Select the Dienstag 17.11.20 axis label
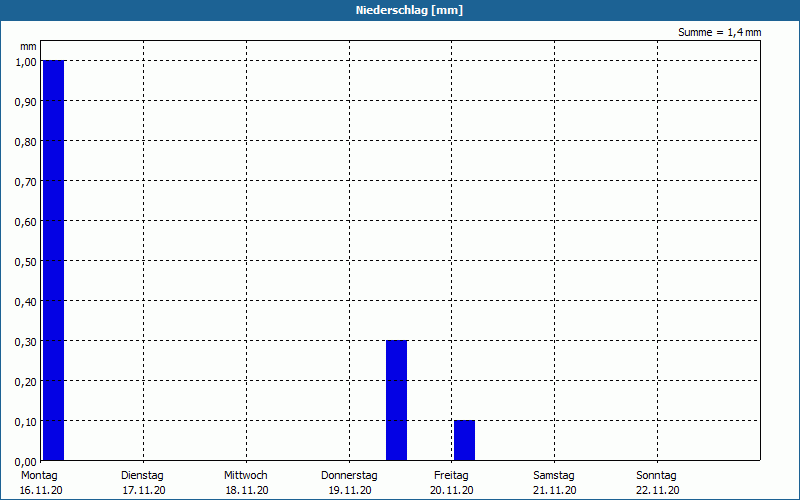Image resolution: width=800 pixels, height=500 pixels. tap(143, 483)
